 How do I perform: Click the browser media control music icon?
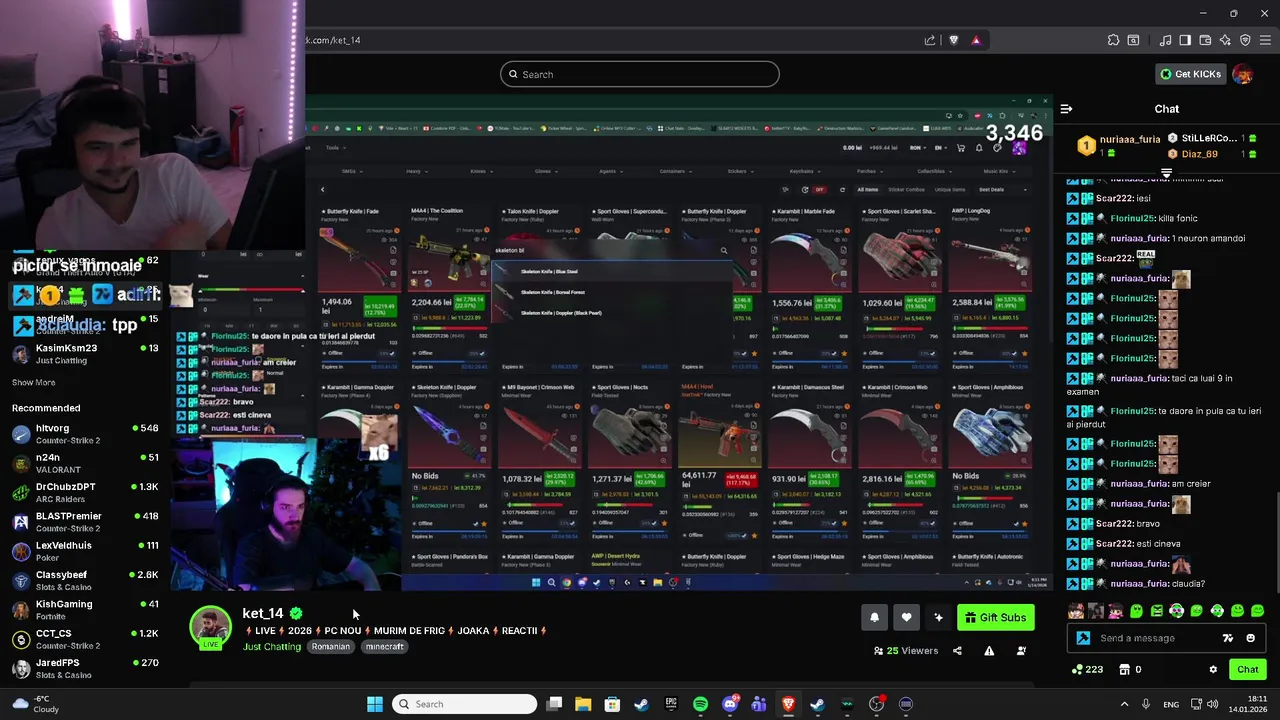pyautogui.click(x=1165, y=40)
